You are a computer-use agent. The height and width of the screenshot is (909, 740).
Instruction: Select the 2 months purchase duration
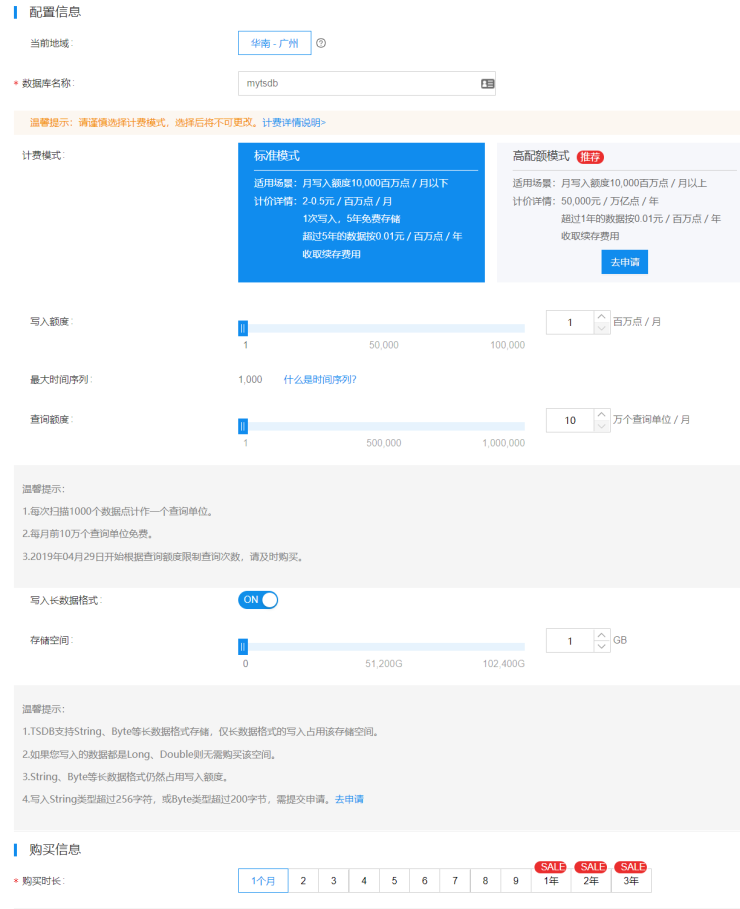click(303, 881)
